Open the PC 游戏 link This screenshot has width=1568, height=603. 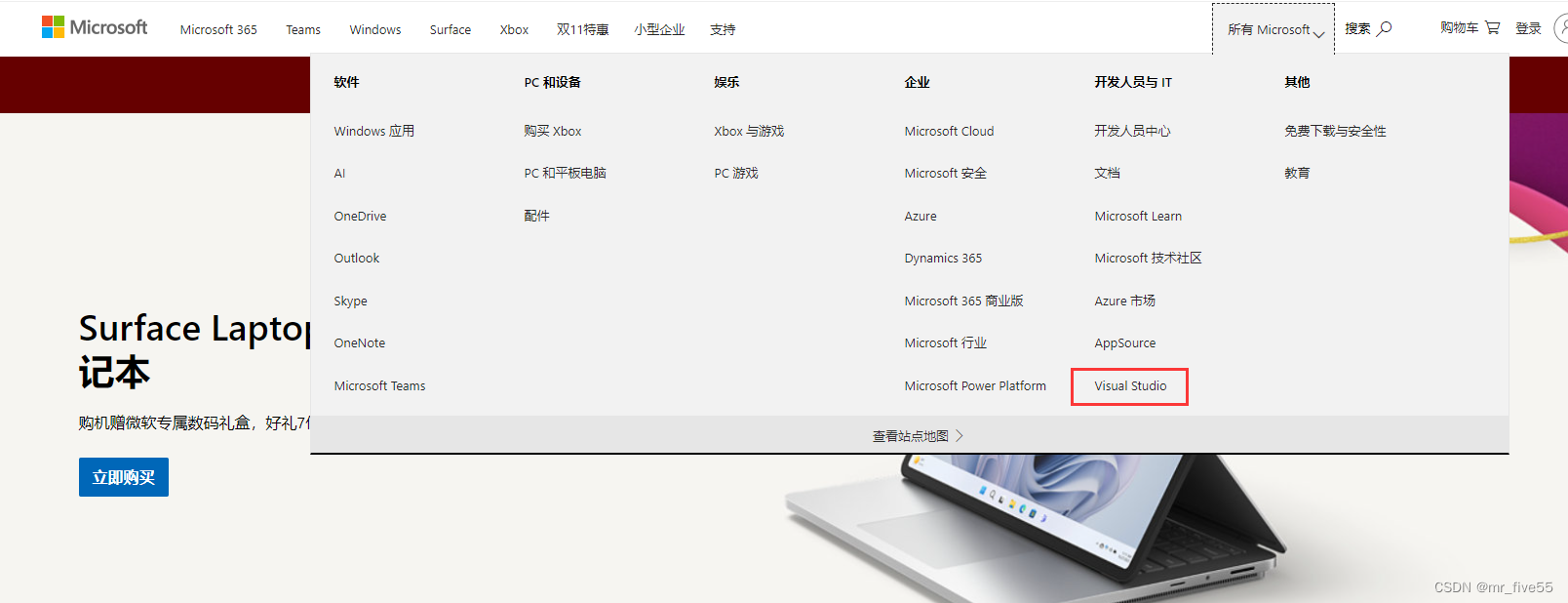pos(735,173)
